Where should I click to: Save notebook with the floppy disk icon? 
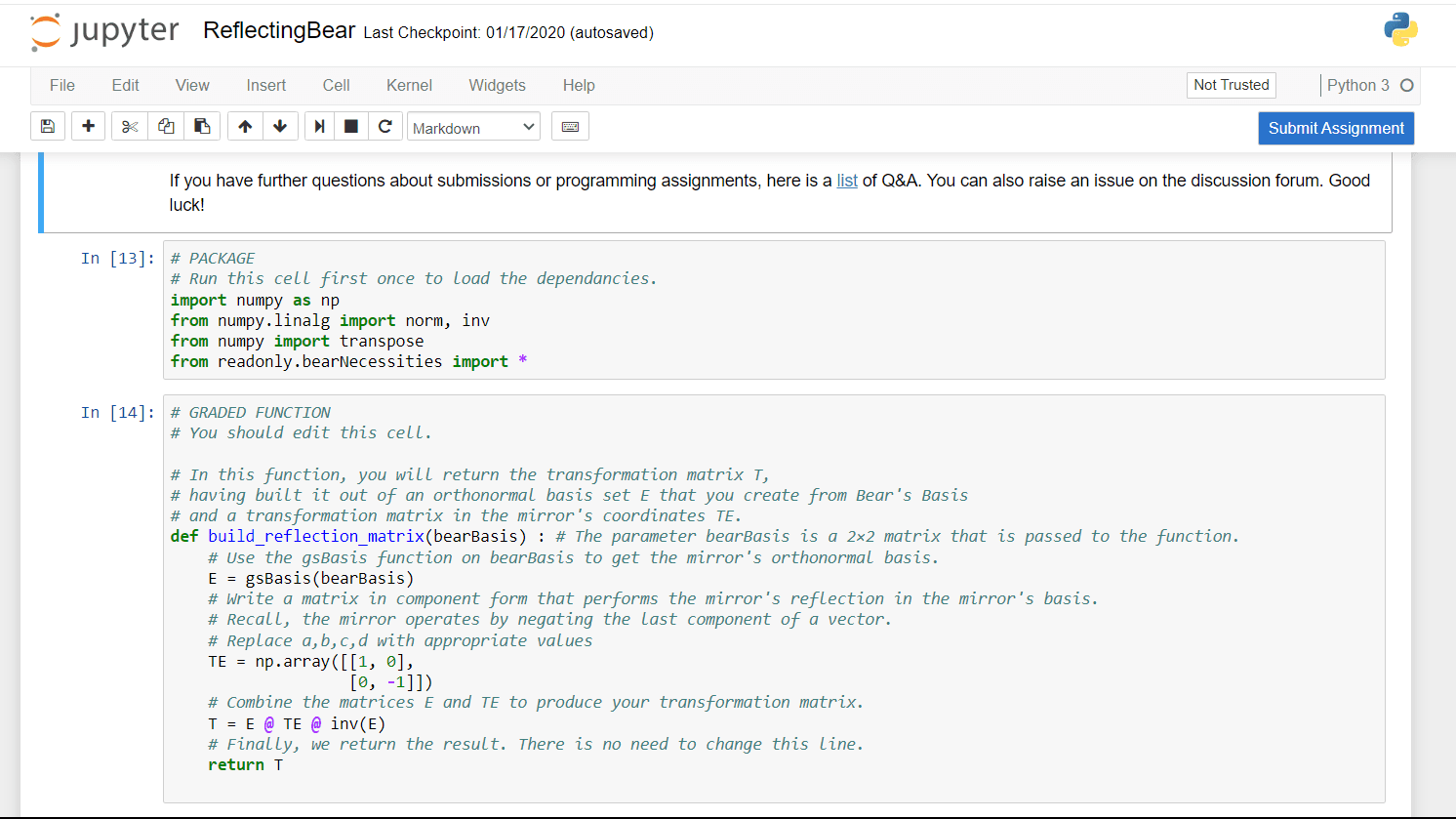[48, 127]
